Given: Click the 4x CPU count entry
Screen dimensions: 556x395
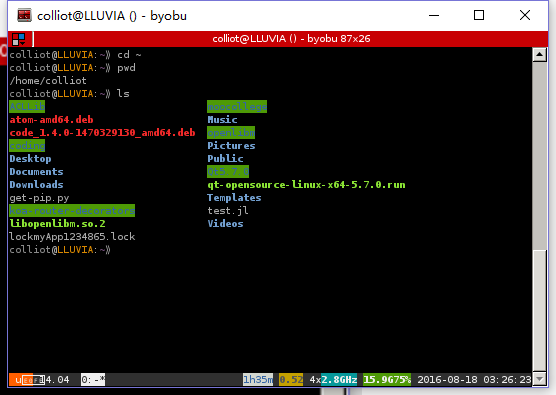Looking at the screenshot, I should 315,380.
